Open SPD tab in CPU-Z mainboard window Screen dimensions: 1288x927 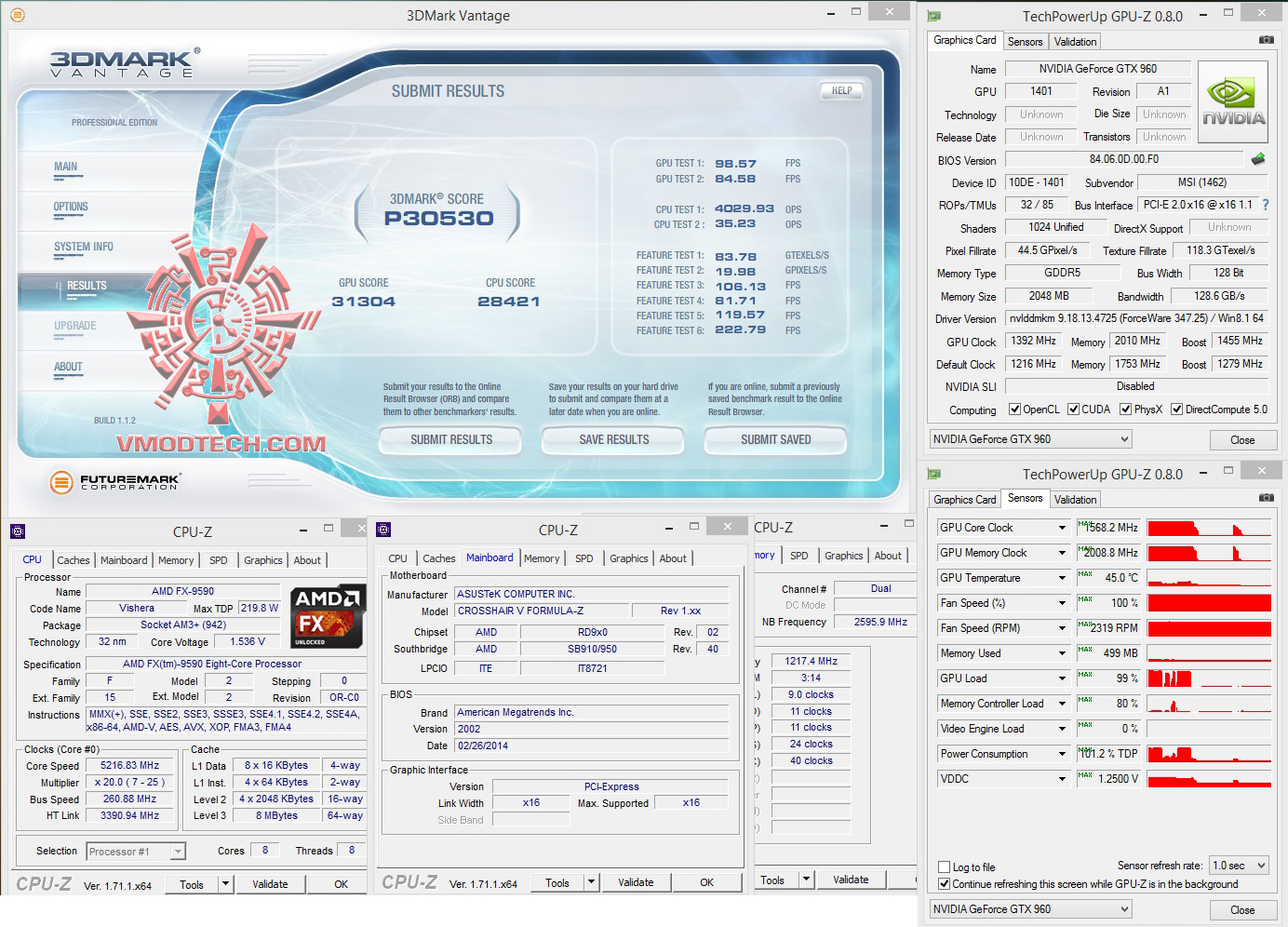(584, 558)
